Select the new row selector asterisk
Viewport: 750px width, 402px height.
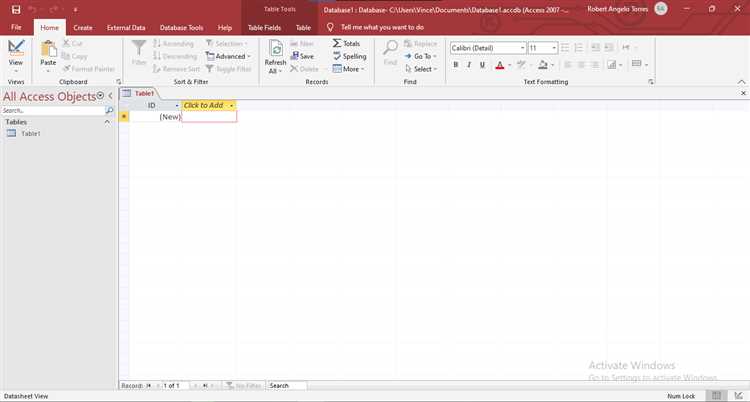coord(124,117)
